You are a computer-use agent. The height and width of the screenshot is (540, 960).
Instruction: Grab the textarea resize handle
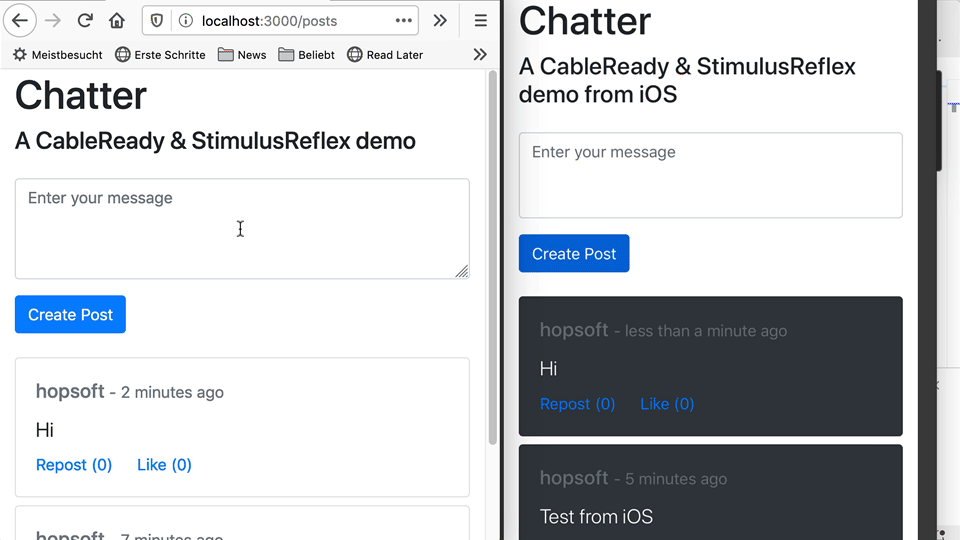click(462, 271)
